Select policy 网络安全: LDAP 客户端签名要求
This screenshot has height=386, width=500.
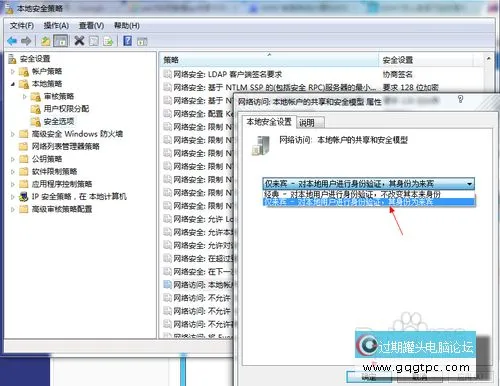[x=228, y=74]
